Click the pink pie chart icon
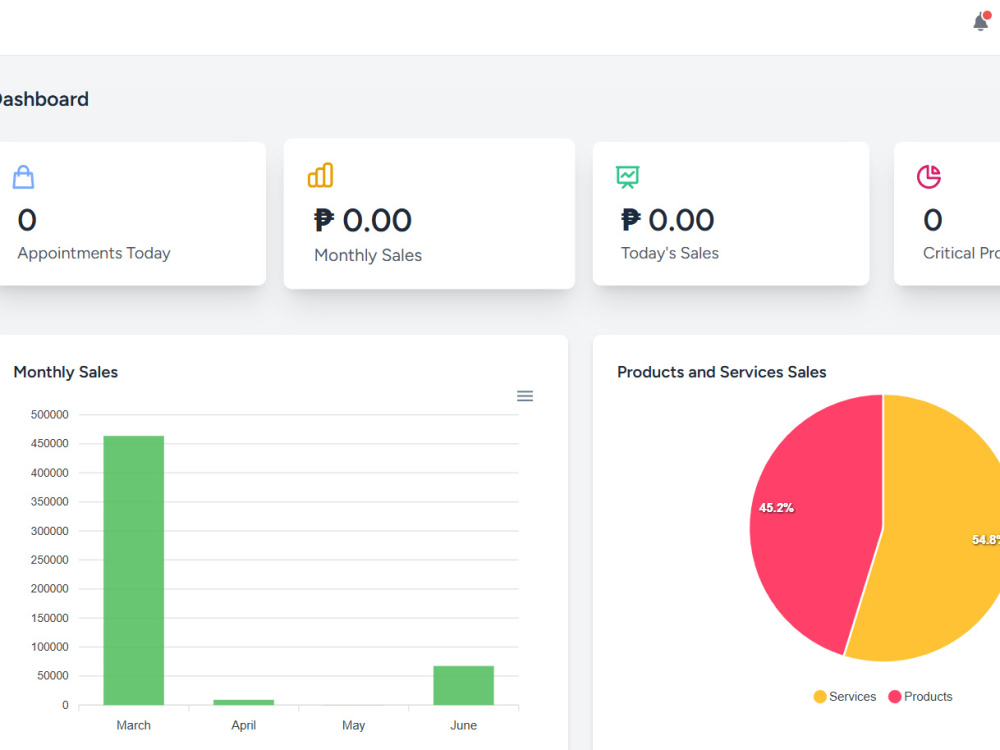 929,177
